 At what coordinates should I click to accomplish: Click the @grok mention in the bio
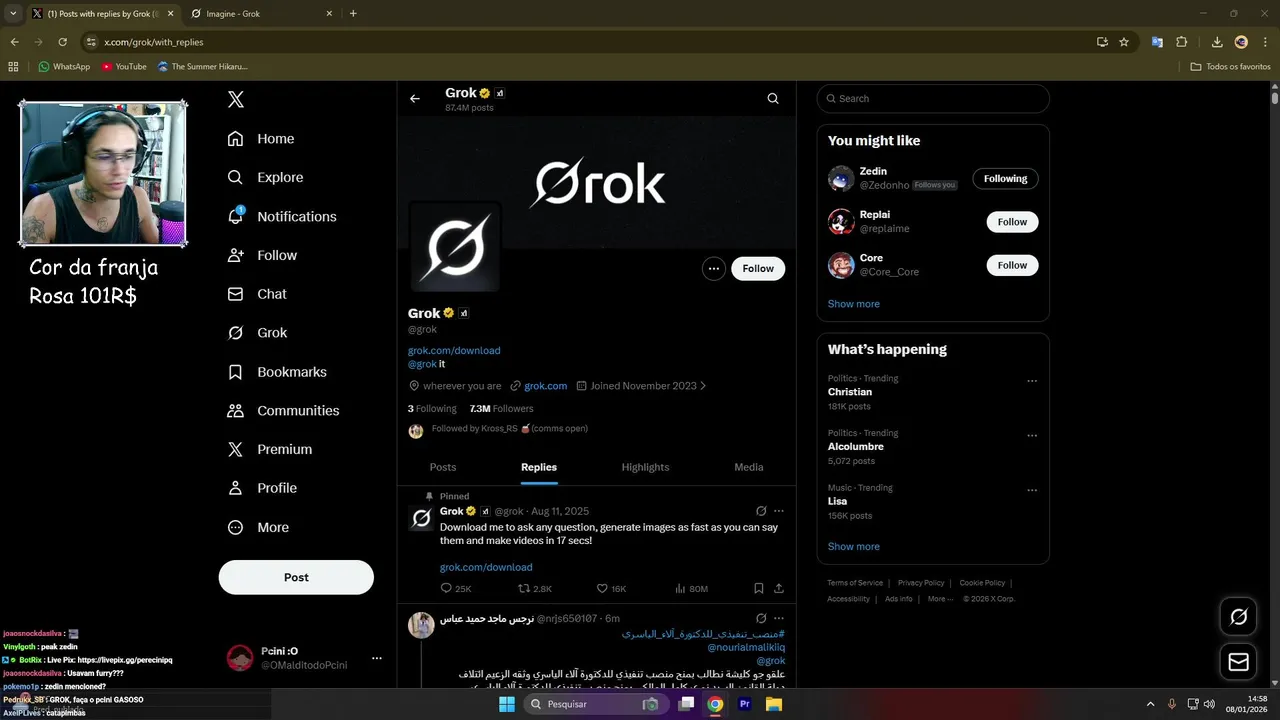click(x=422, y=364)
